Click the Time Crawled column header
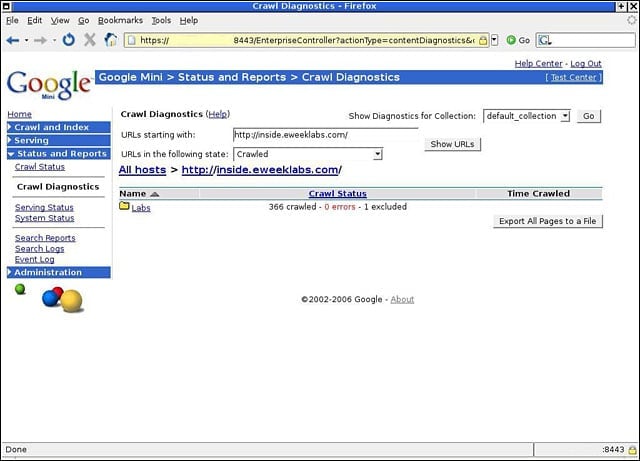This screenshot has width=640, height=461. [538, 194]
